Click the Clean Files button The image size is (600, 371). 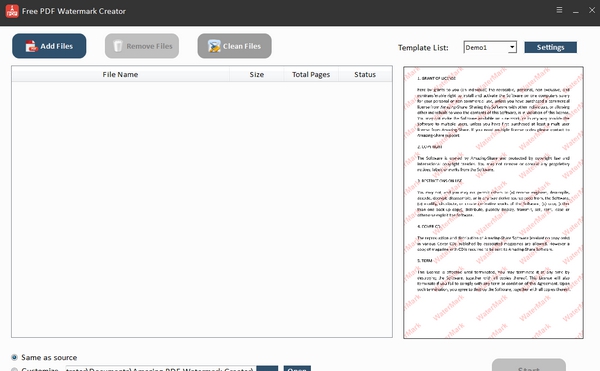(235, 46)
